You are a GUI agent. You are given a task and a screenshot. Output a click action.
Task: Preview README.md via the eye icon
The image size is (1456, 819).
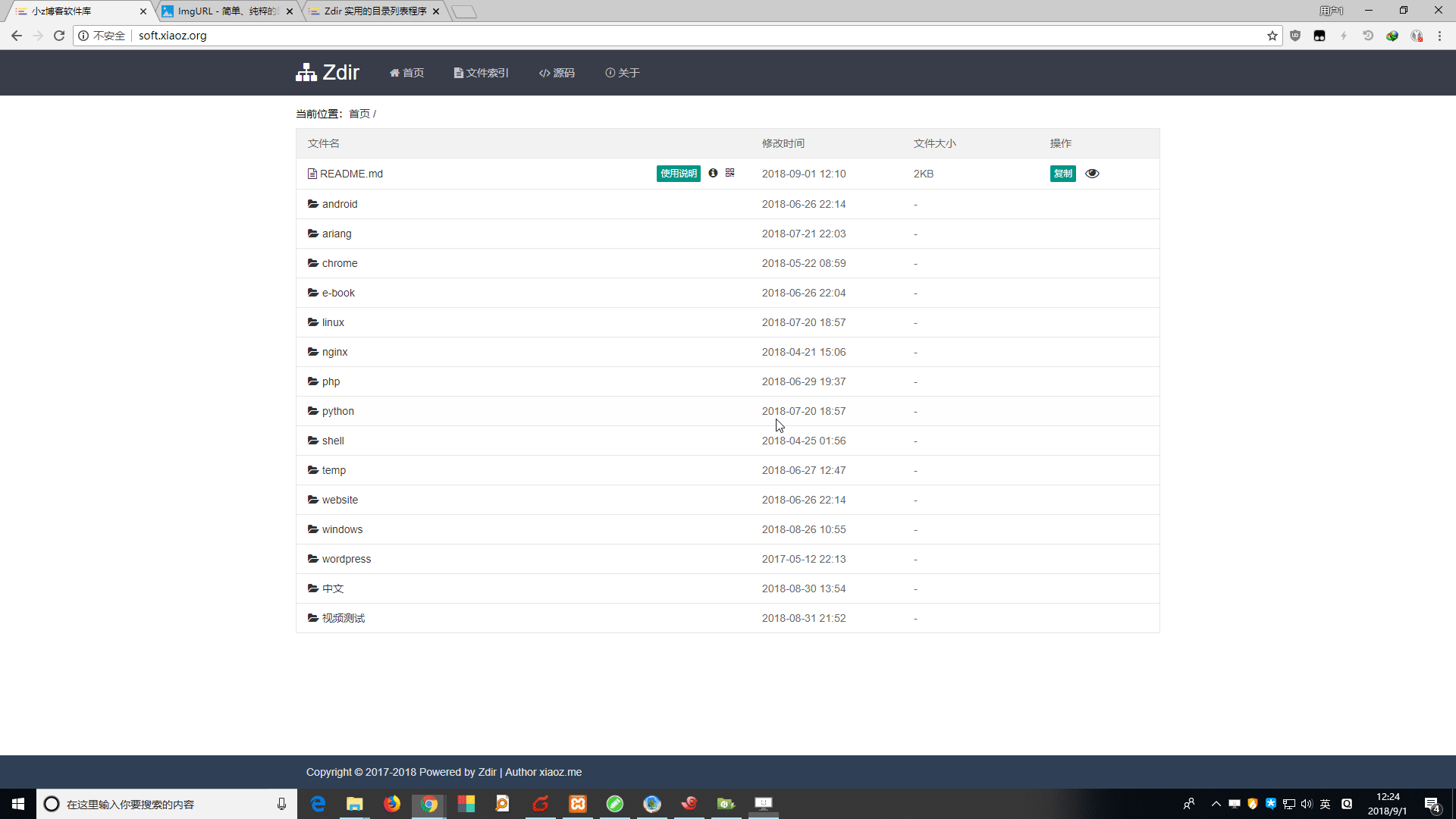[1092, 174]
